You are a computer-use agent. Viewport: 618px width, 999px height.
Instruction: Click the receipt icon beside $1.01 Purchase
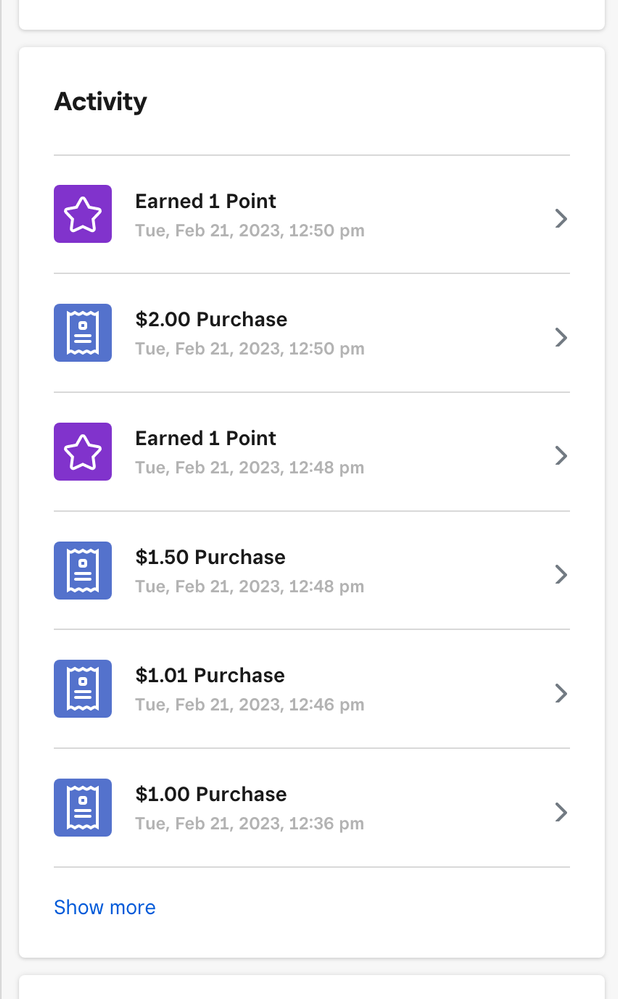point(83,689)
